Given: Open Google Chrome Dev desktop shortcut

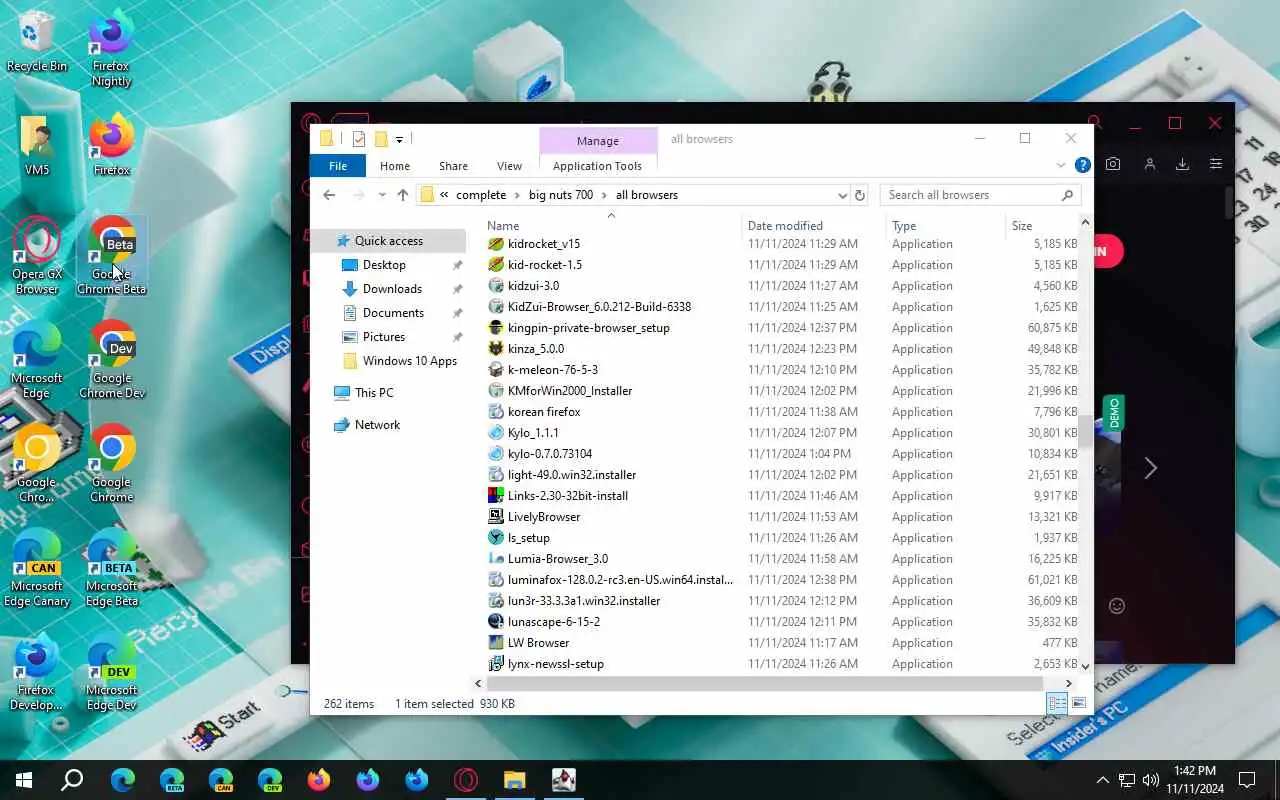Looking at the screenshot, I should point(112,360).
